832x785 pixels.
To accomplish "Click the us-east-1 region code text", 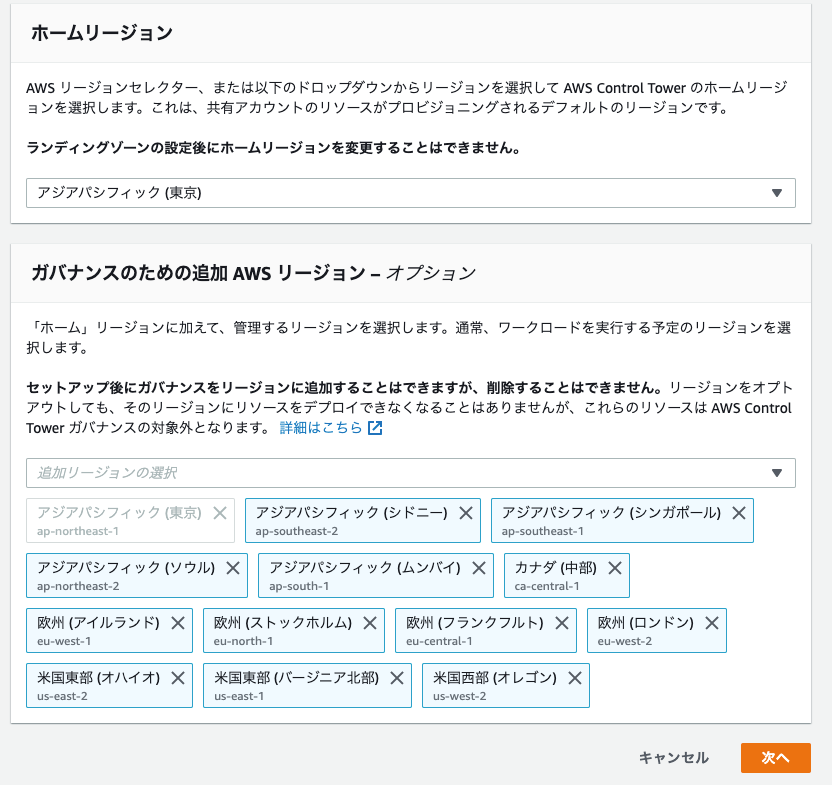I will tap(239, 696).
